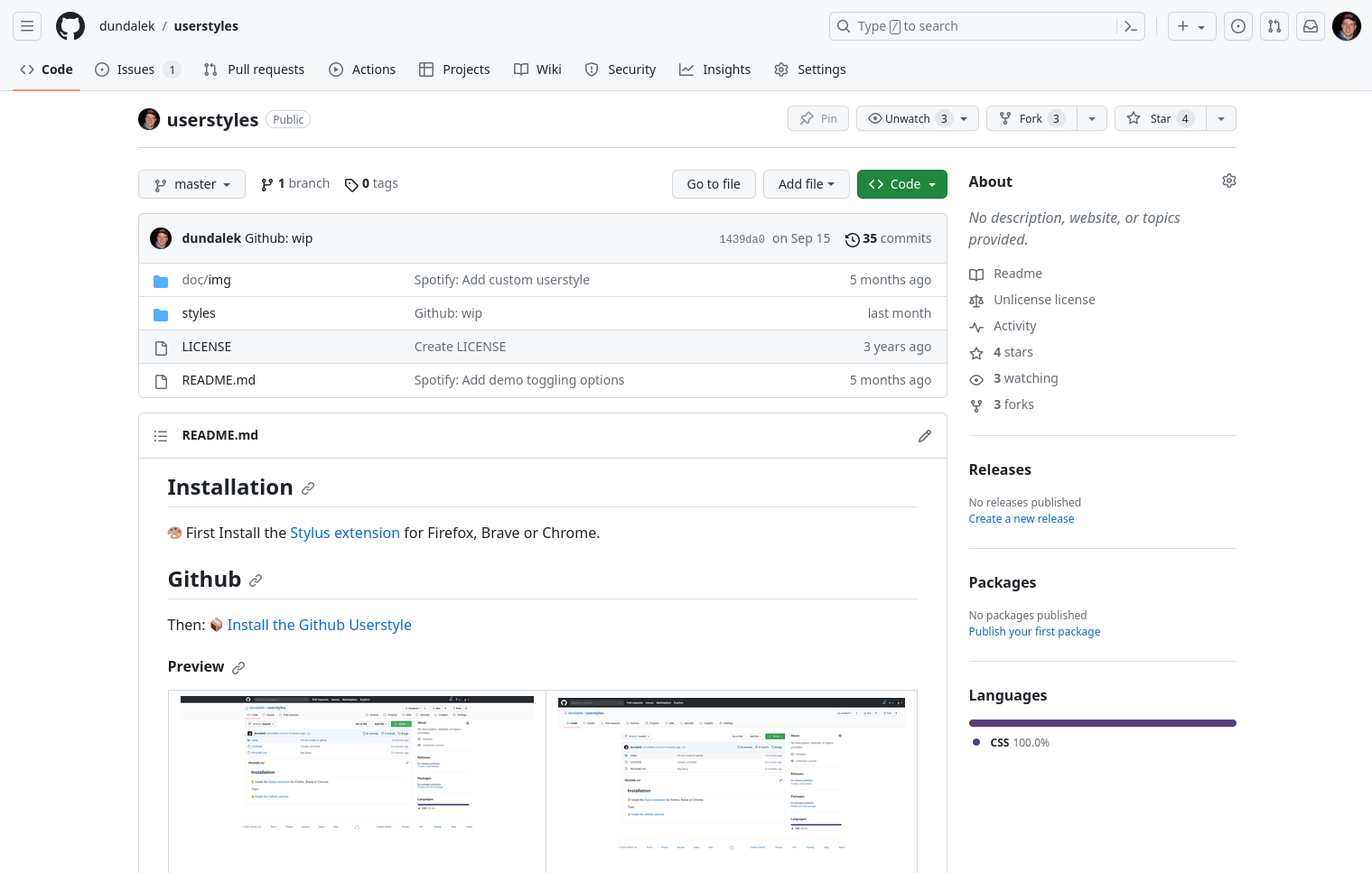Open the Projects tab
This screenshot has width=1372, height=873.
(x=454, y=70)
